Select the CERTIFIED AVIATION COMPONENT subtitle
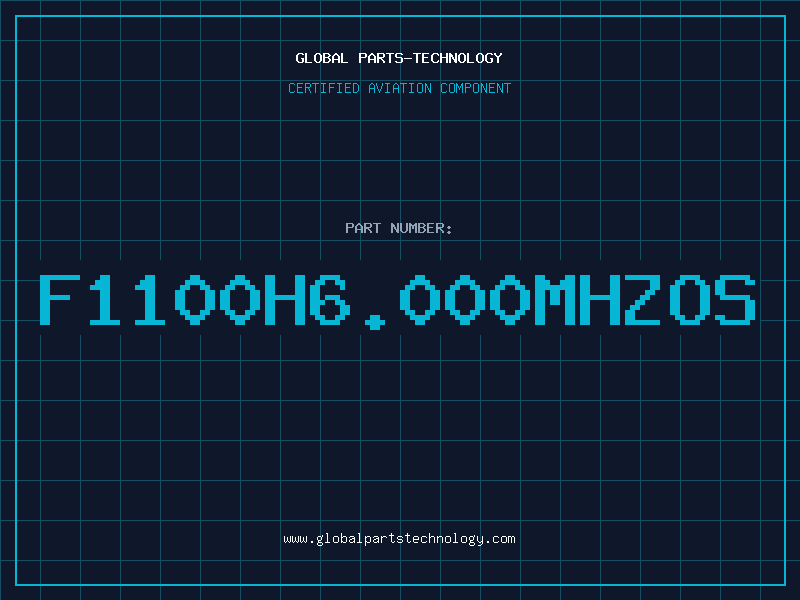Image resolution: width=800 pixels, height=600 pixels. tap(399, 88)
